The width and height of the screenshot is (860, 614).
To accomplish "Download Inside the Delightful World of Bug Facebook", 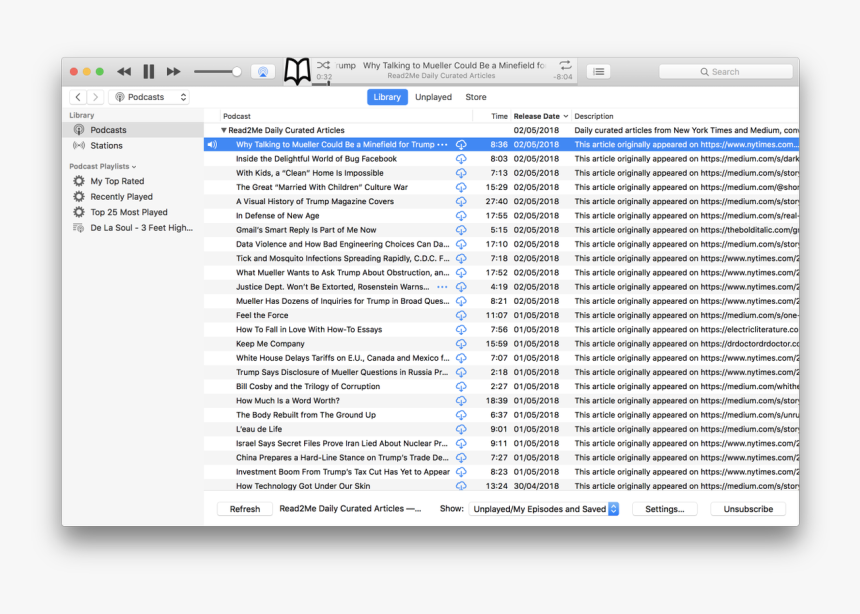I will [461, 159].
